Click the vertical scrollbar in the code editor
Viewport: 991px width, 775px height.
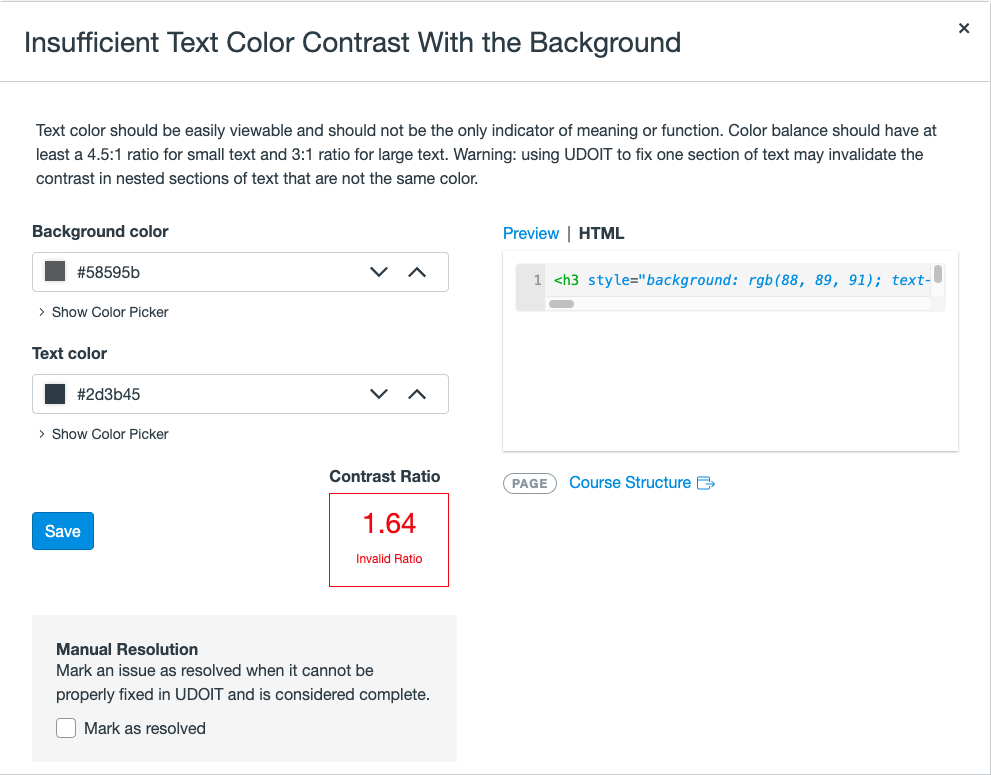coord(938,275)
